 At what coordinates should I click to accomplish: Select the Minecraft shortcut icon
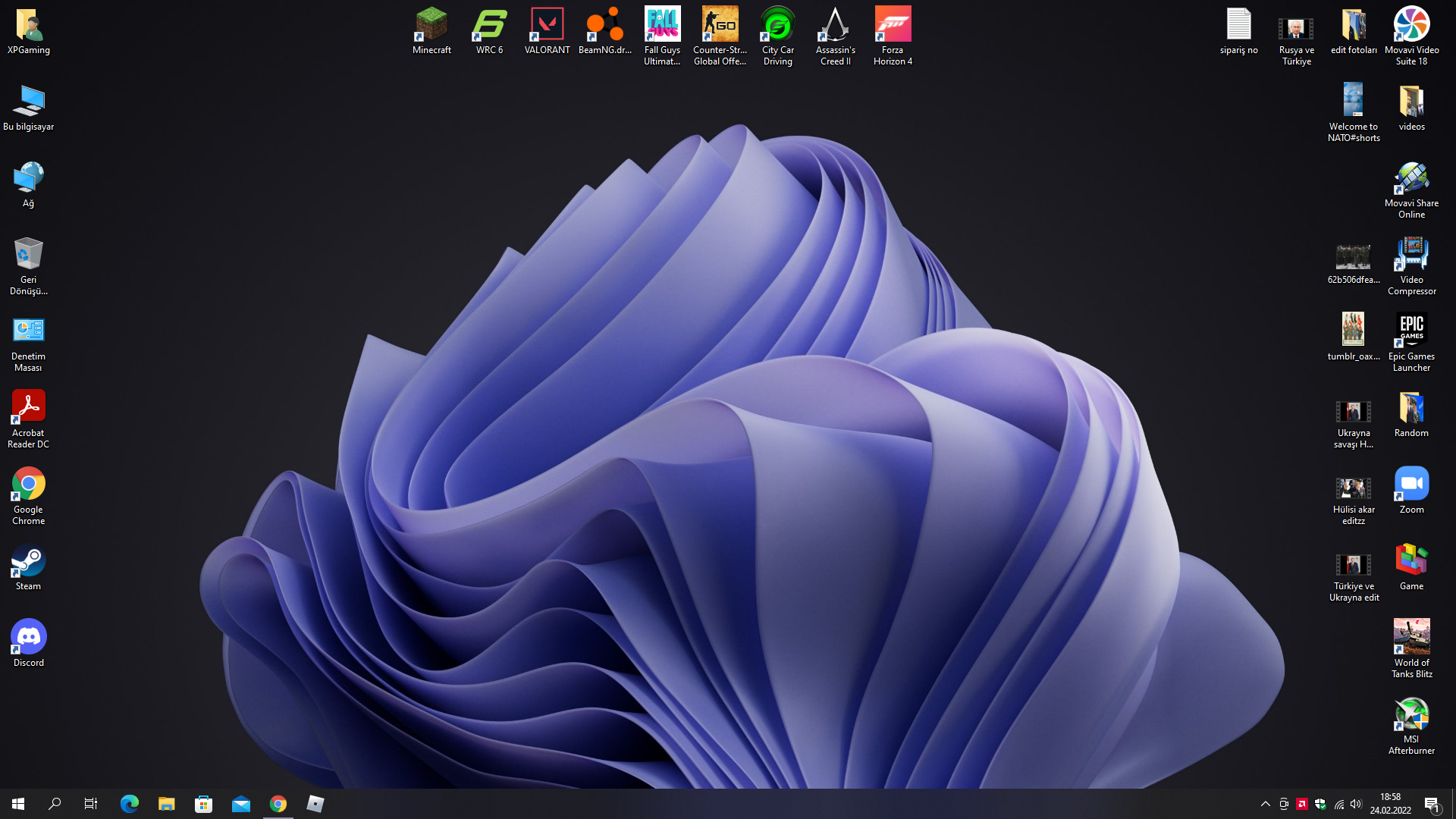pos(432,32)
